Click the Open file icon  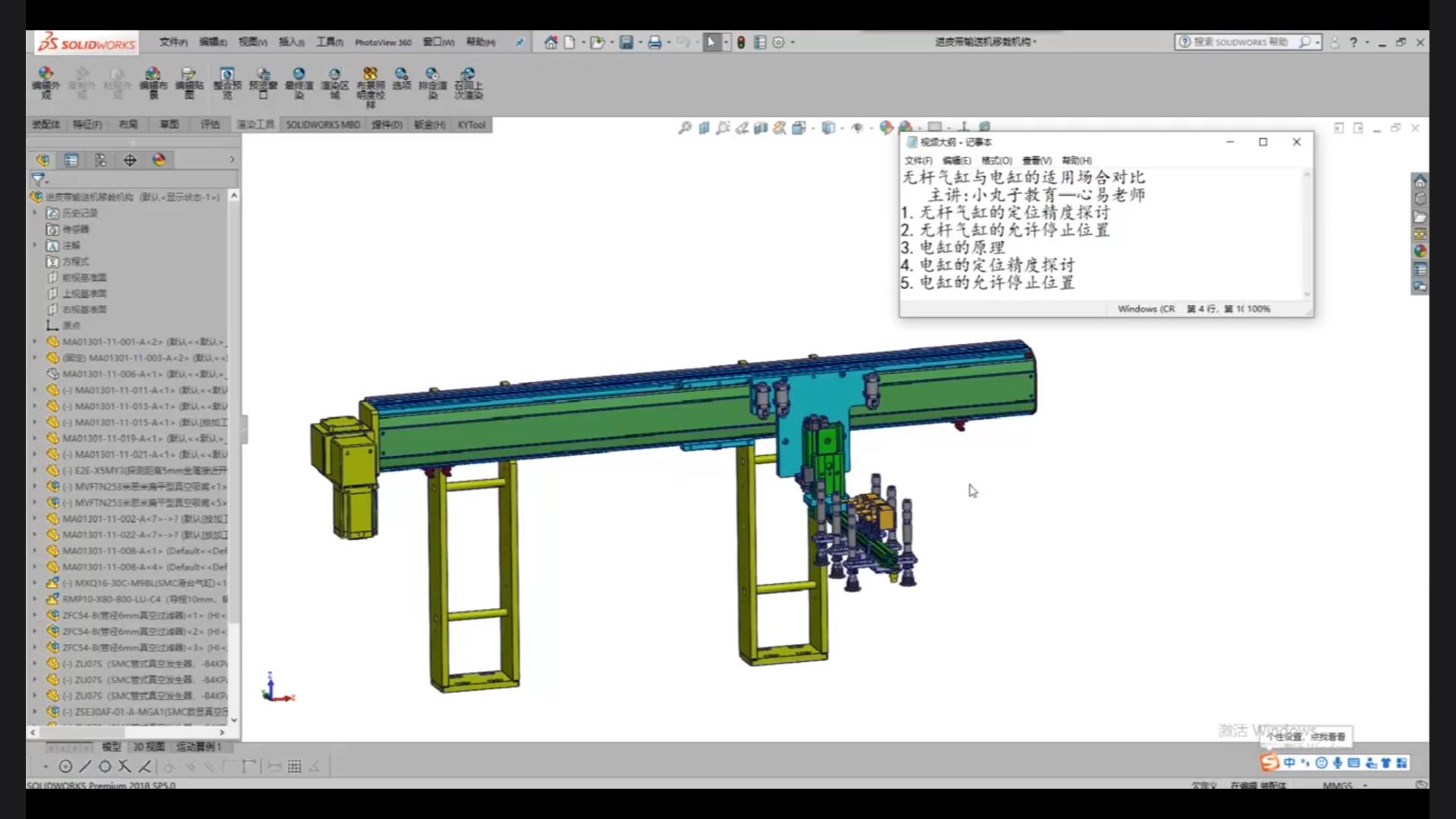598,42
